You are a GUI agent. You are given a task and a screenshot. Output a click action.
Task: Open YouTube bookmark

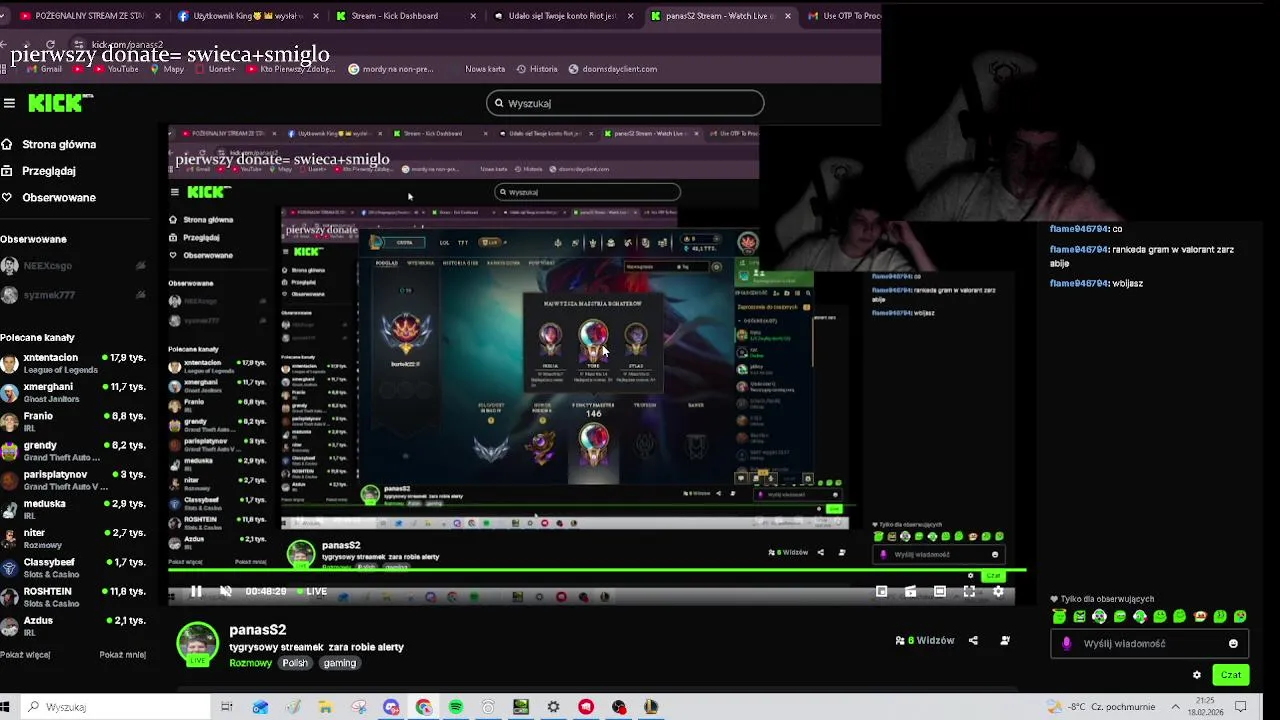point(116,69)
